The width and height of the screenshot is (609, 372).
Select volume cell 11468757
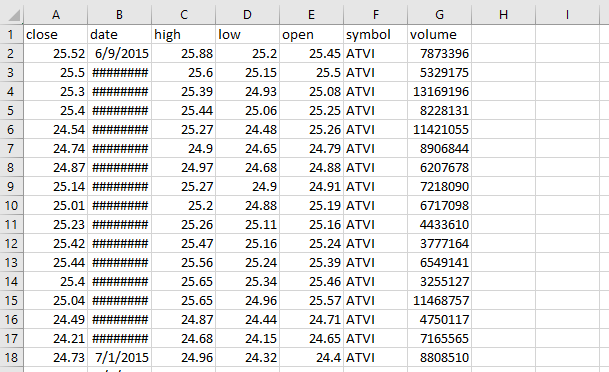(x=439, y=300)
